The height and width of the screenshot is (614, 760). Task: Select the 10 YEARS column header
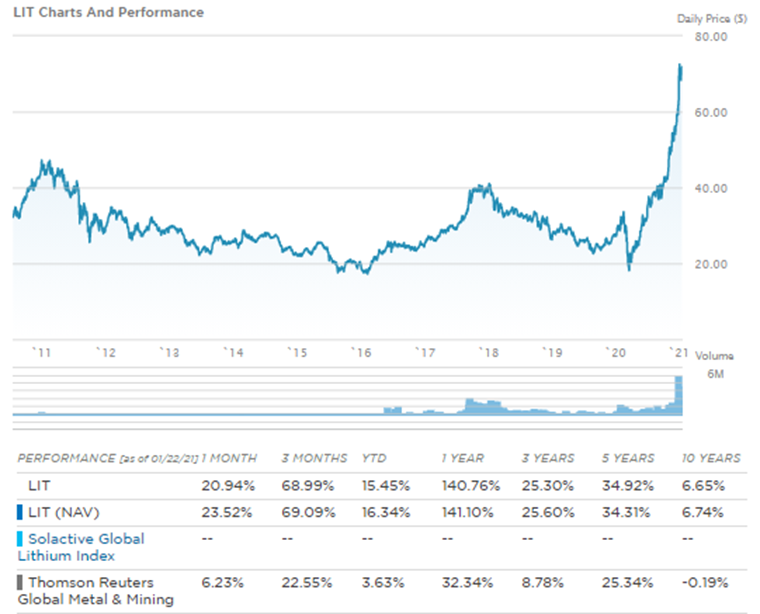tap(710, 458)
